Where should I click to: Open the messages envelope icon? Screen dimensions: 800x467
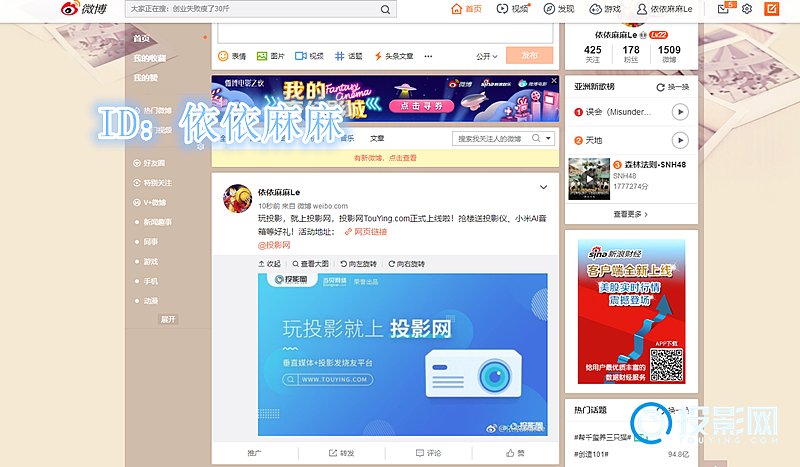click(x=724, y=9)
